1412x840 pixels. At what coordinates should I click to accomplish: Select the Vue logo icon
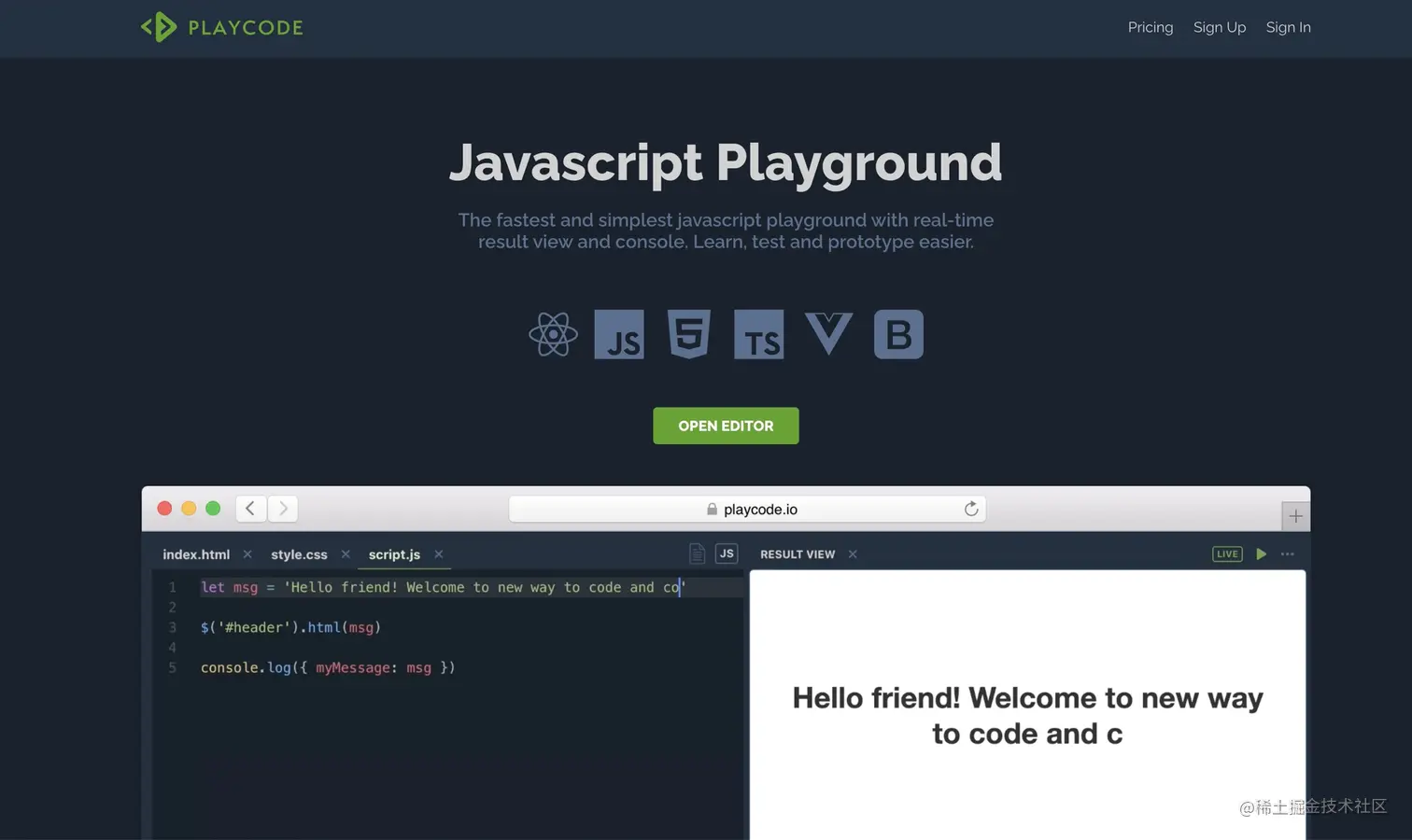click(828, 334)
